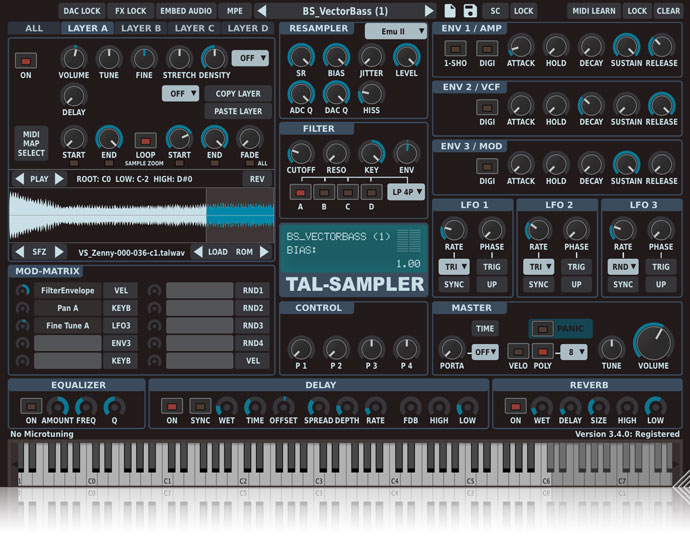Select the ALL layers tab
The width and height of the screenshot is (690, 537).
(x=34, y=29)
